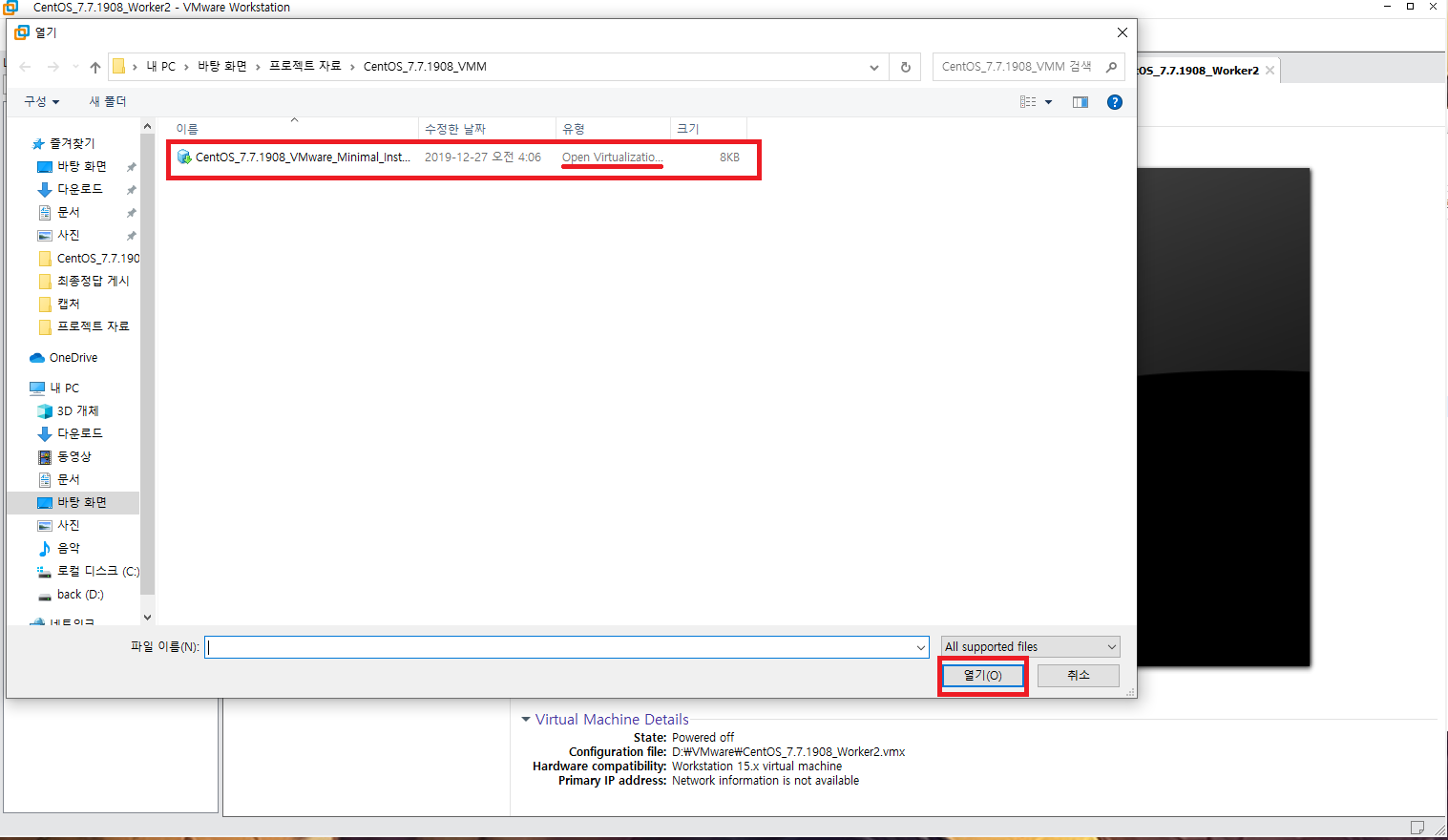Open 동영상 folder in sidebar
The width and height of the screenshot is (1448, 840).
click(x=73, y=456)
